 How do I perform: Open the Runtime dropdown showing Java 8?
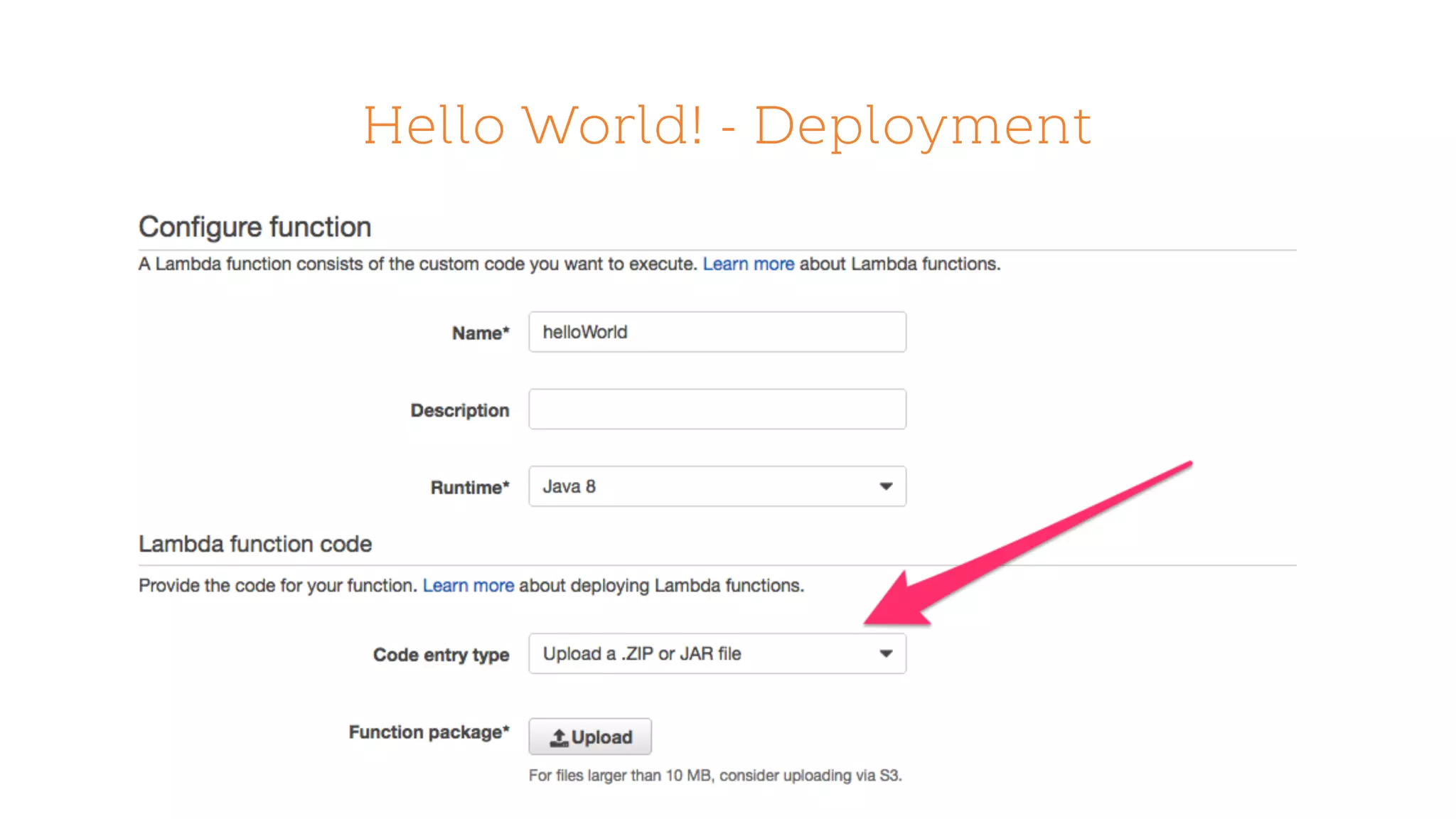coord(717,486)
